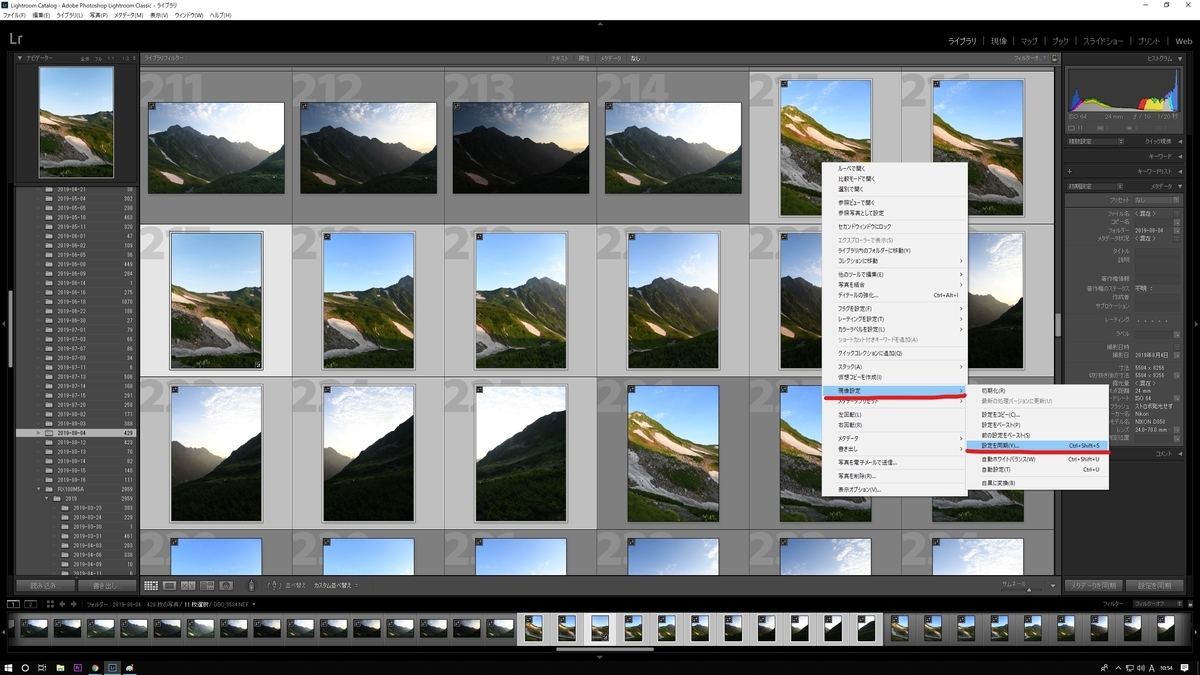Collapse left panel with edge arrow

click(x=4, y=323)
